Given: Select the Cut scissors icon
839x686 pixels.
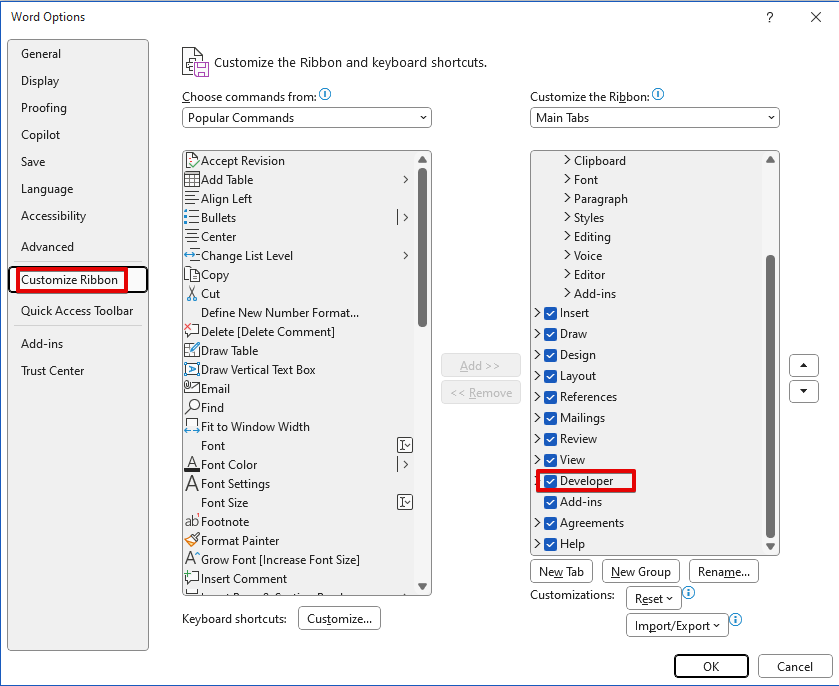Looking at the screenshot, I should click(192, 294).
